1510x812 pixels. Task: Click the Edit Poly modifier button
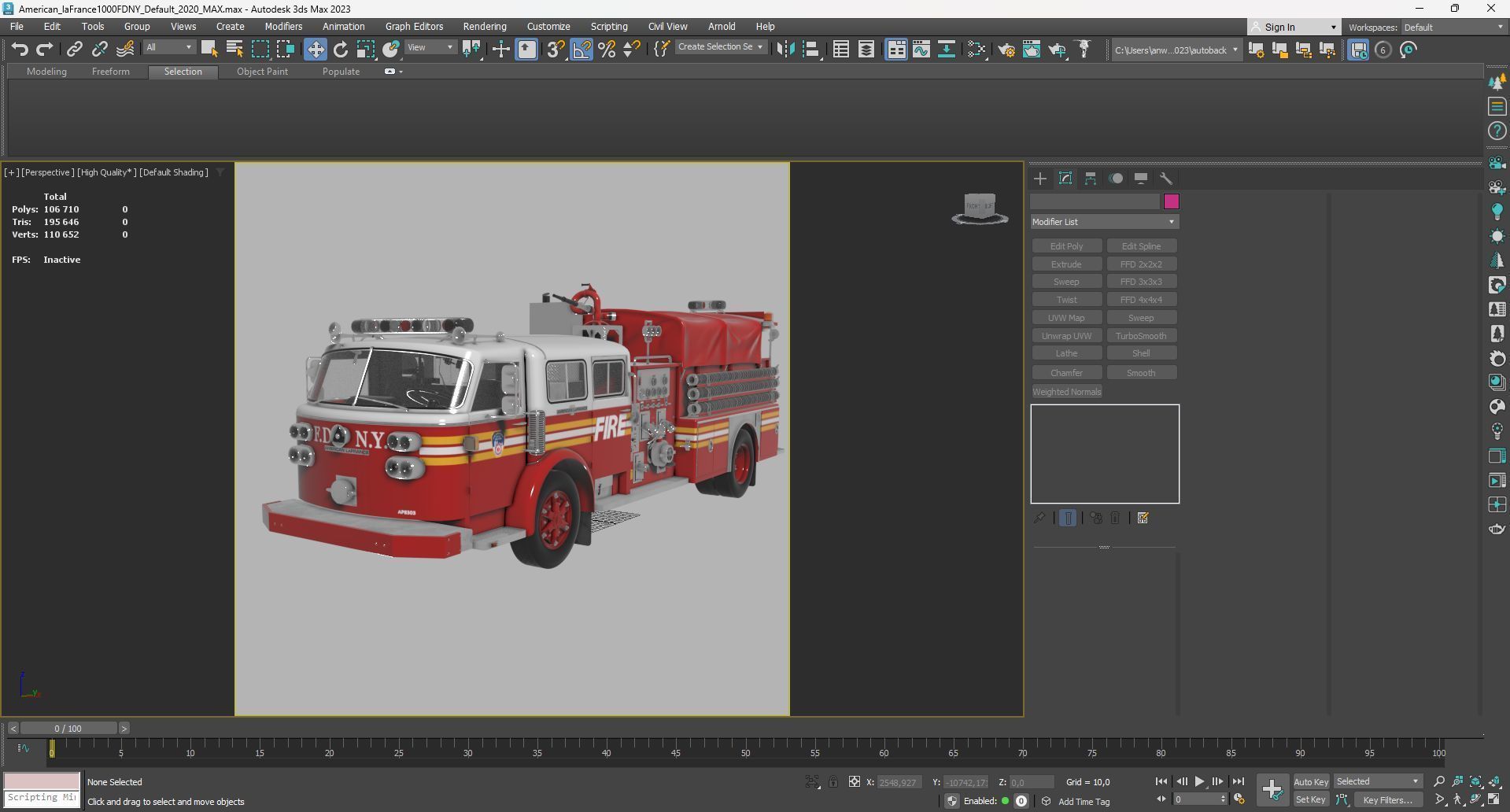click(x=1066, y=246)
